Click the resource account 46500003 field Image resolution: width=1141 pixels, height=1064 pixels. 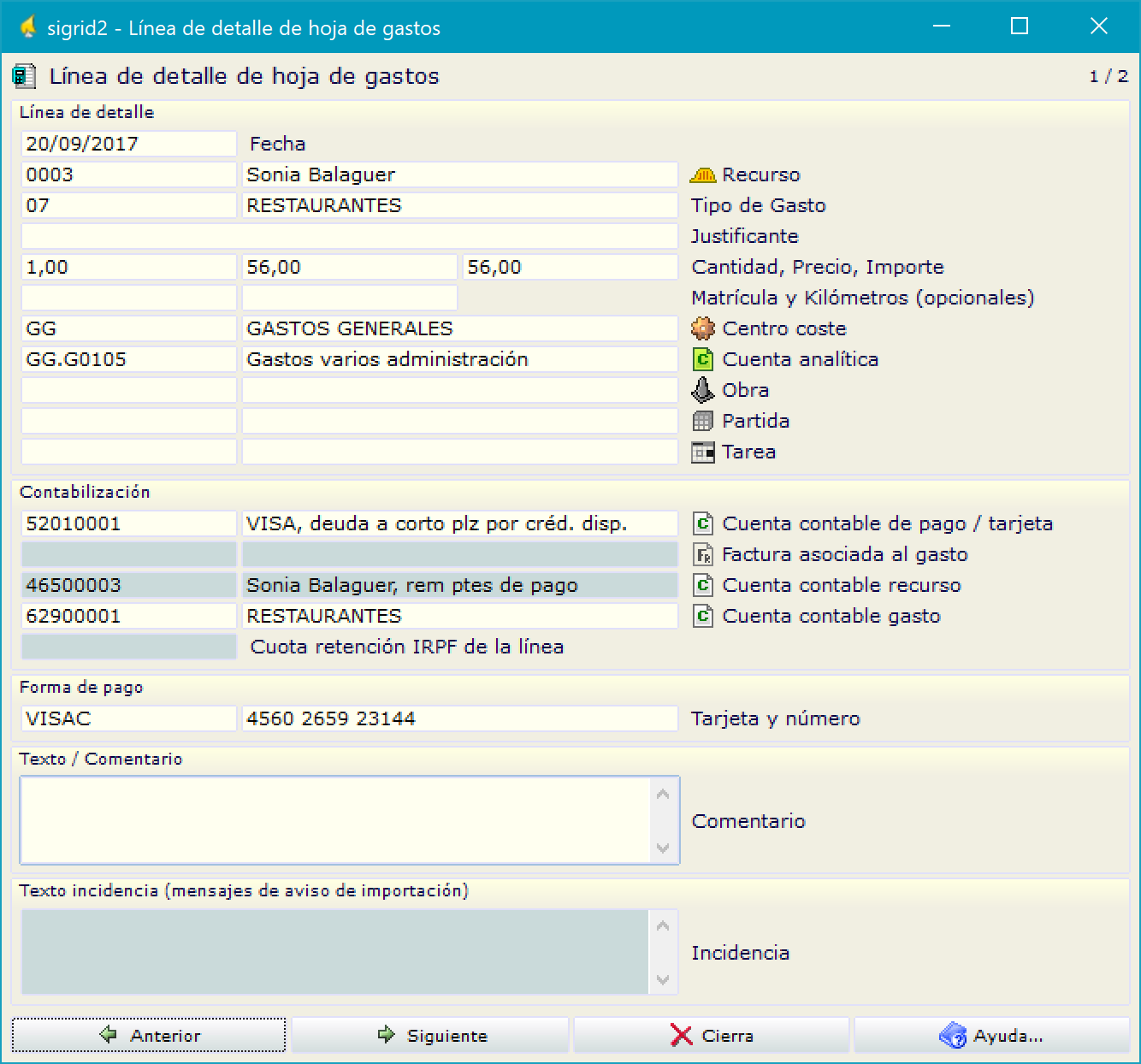tap(129, 585)
